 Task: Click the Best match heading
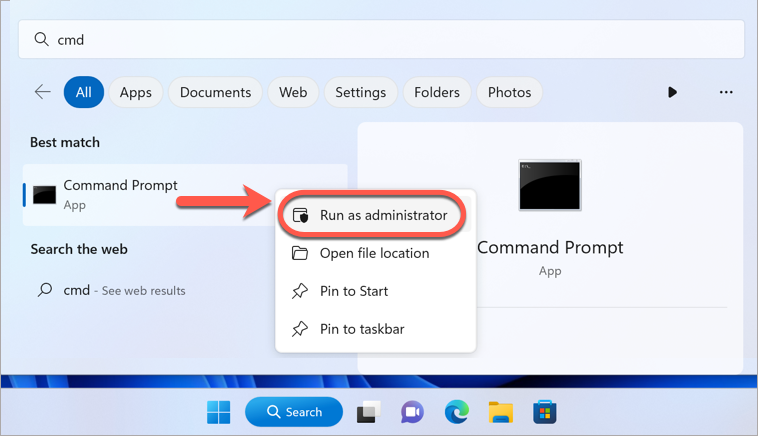coord(65,143)
